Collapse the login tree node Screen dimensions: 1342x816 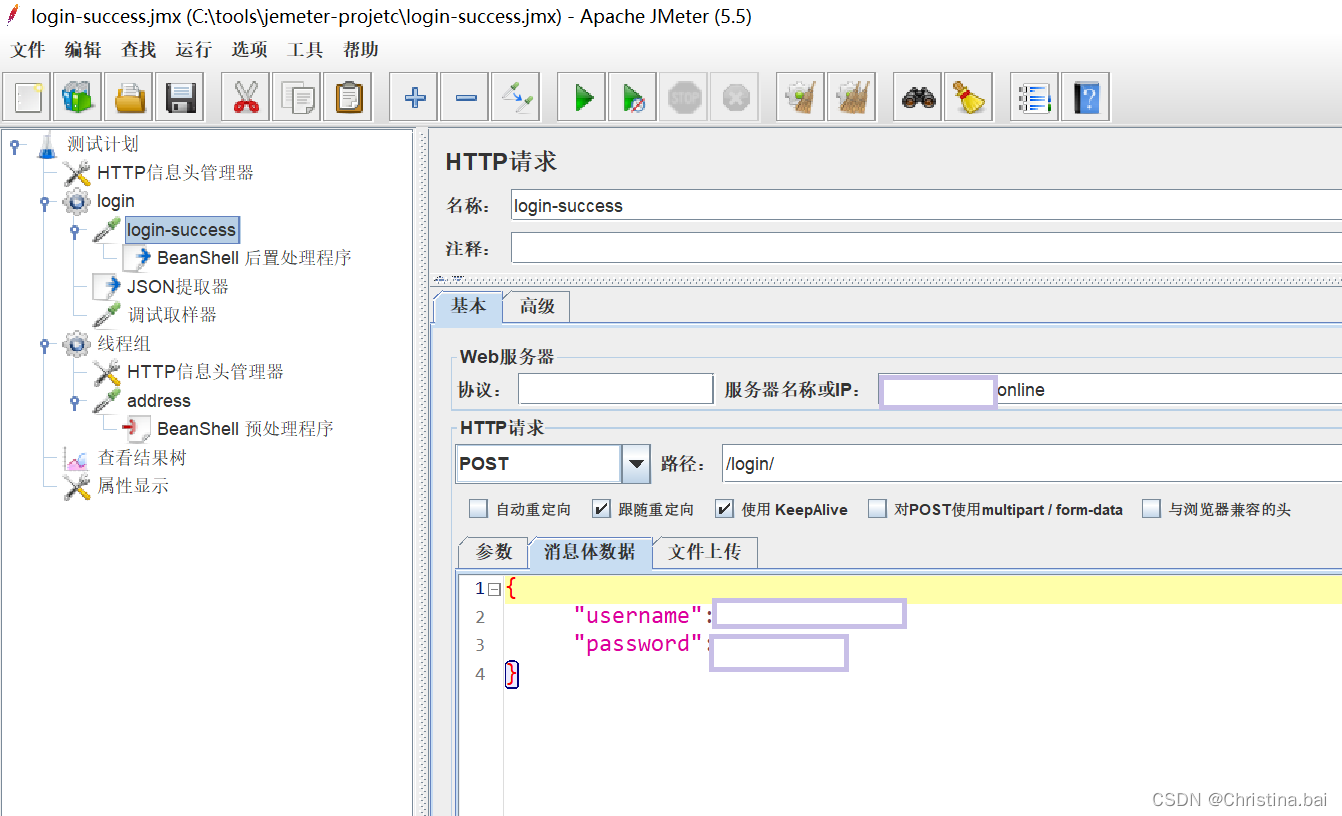click(x=44, y=201)
